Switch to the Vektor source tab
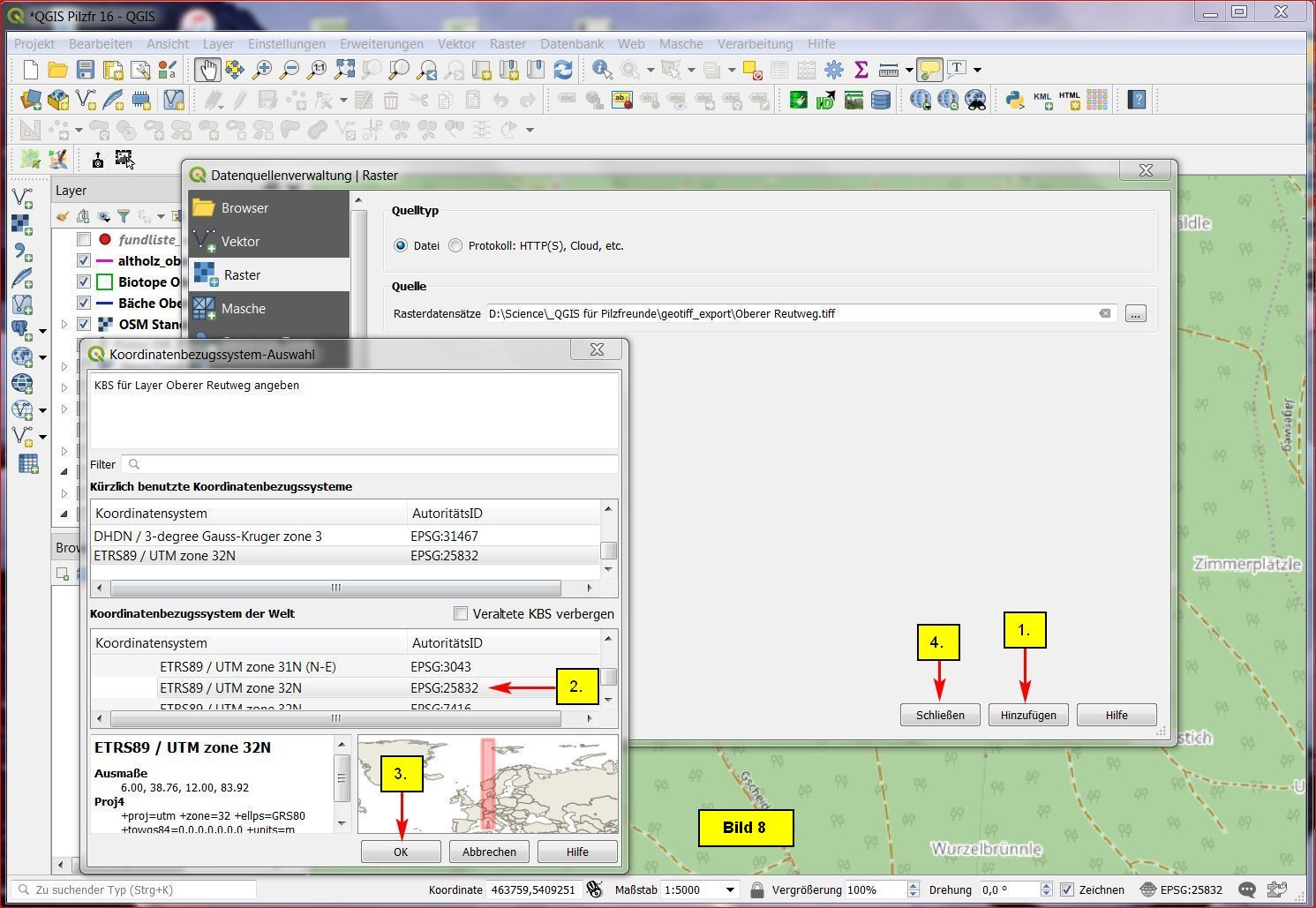The image size is (1316, 908). (x=240, y=241)
